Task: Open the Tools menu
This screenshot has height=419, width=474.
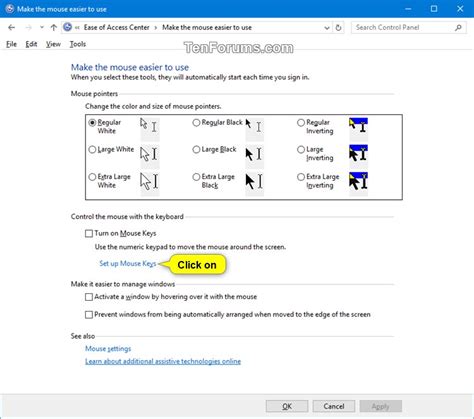Action: click(x=78, y=44)
